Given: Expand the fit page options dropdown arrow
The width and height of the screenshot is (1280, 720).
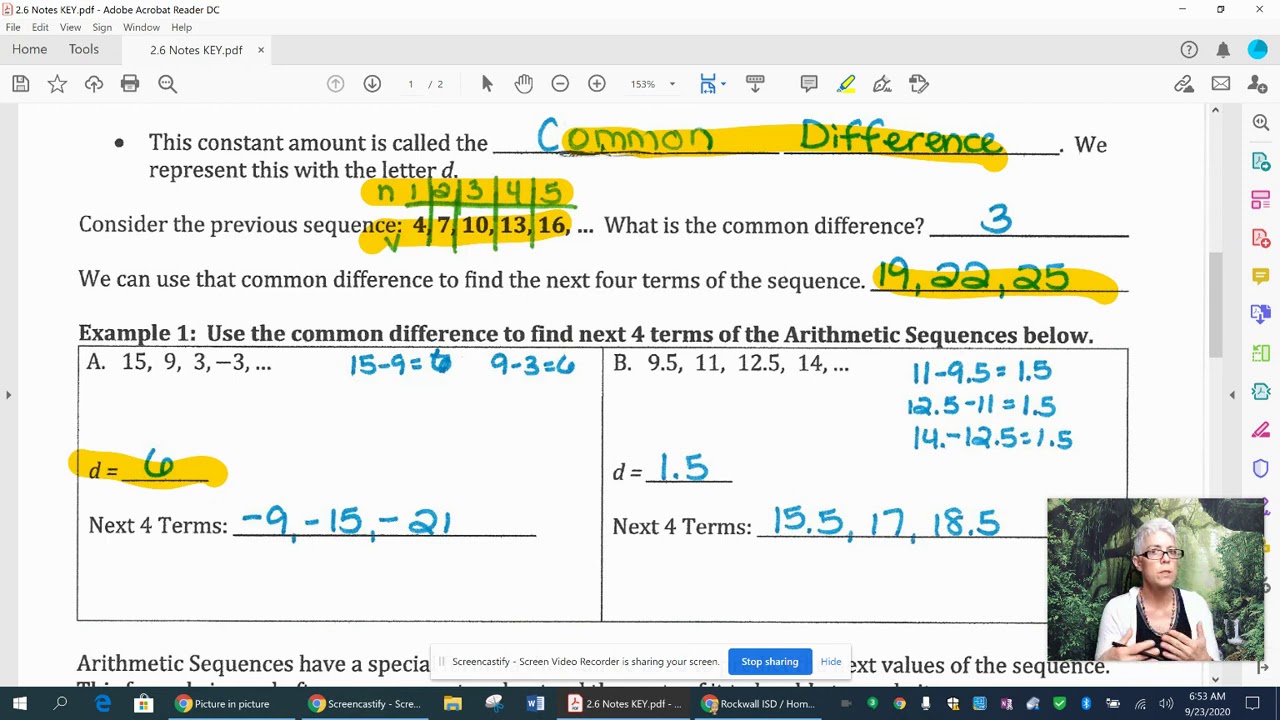Looking at the screenshot, I should (x=723, y=84).
